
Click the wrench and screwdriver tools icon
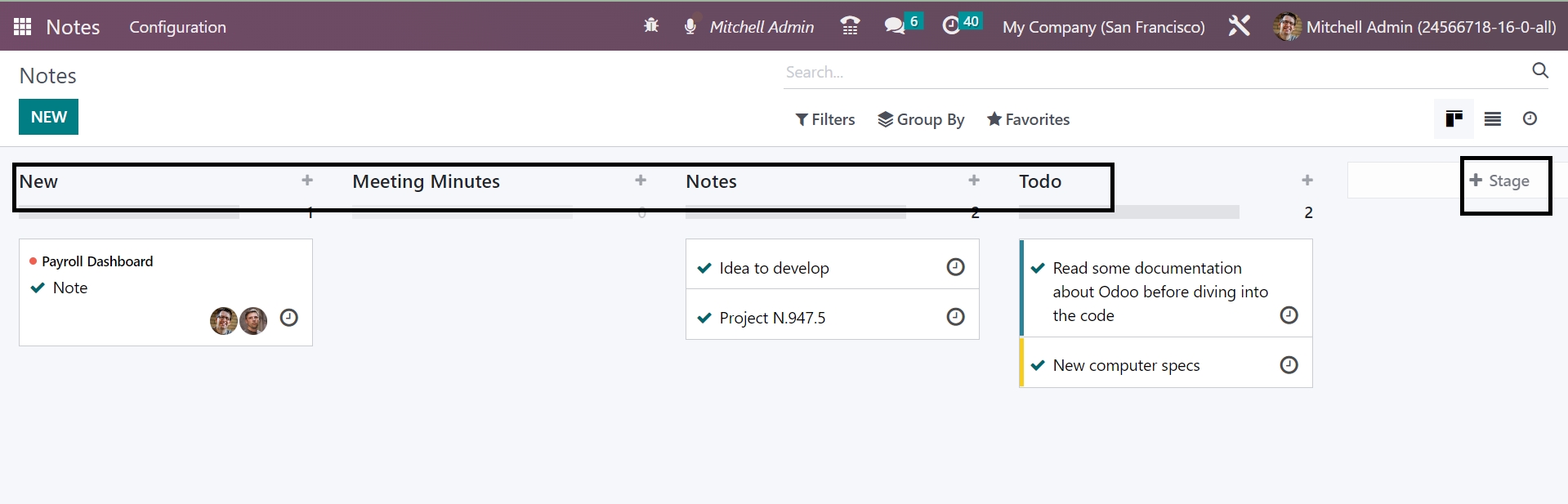coord(1239,26)
